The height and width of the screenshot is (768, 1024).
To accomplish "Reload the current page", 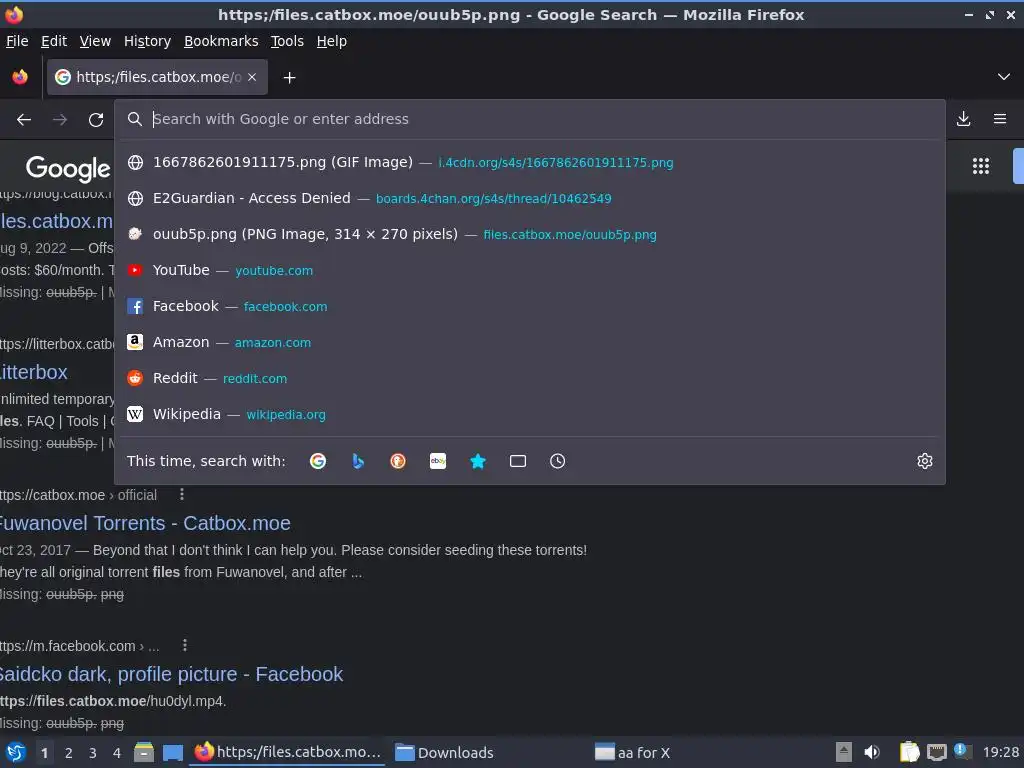I will point(96,120).
